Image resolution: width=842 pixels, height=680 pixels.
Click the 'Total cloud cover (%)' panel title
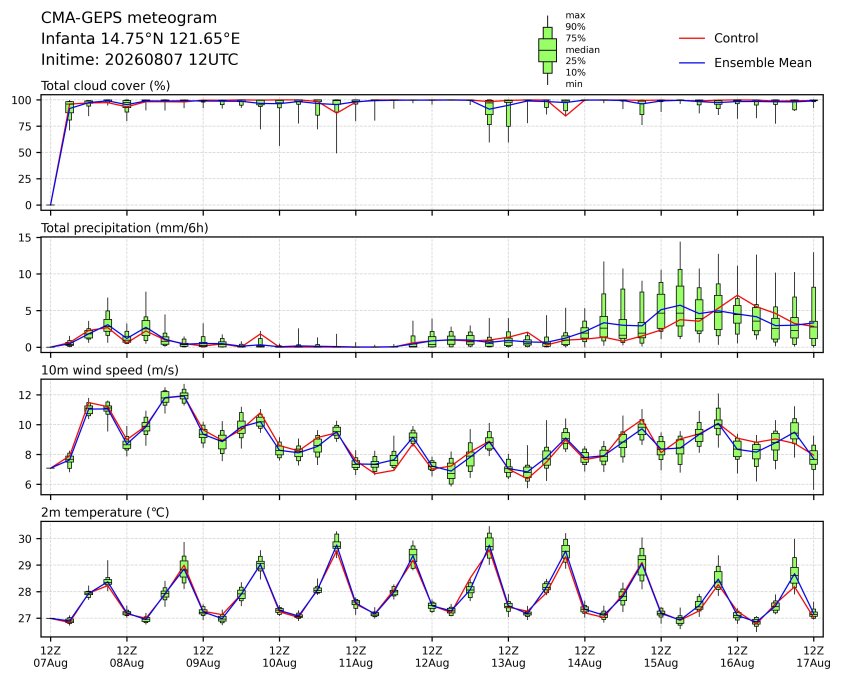pos(105,86)
